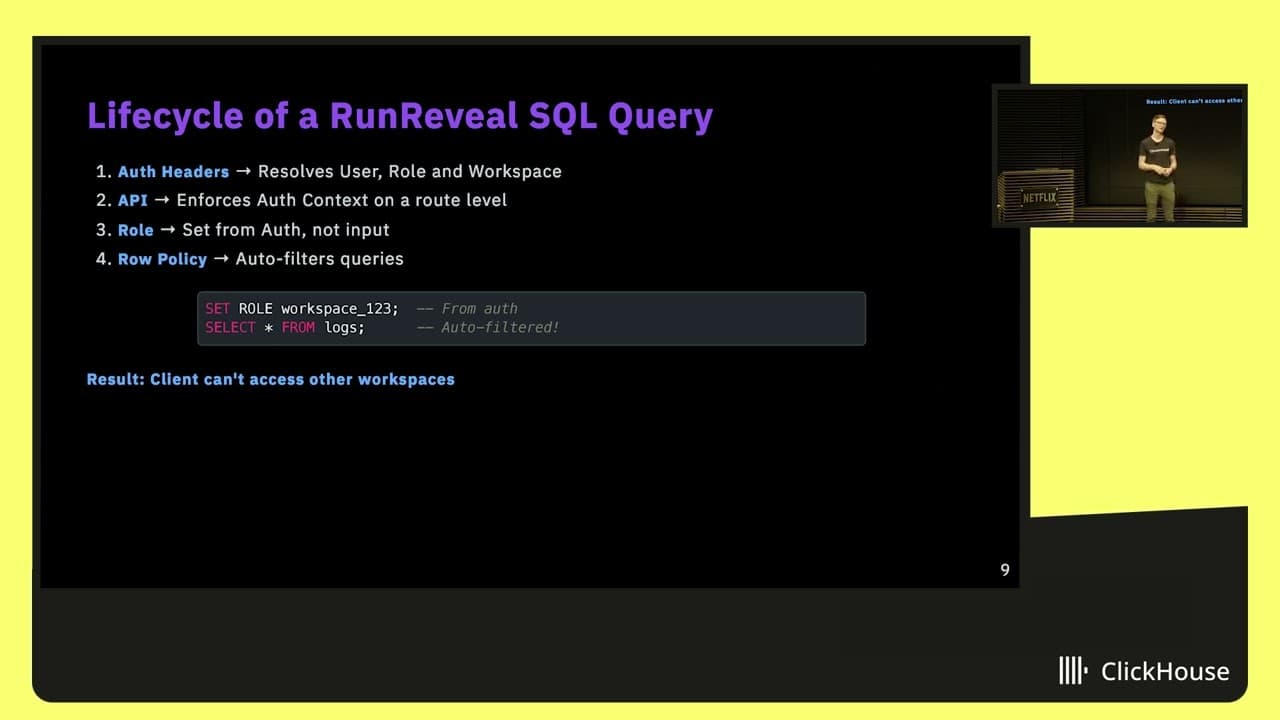Select the 'API' blue label

pyautogui.click(x=132, y=200)
